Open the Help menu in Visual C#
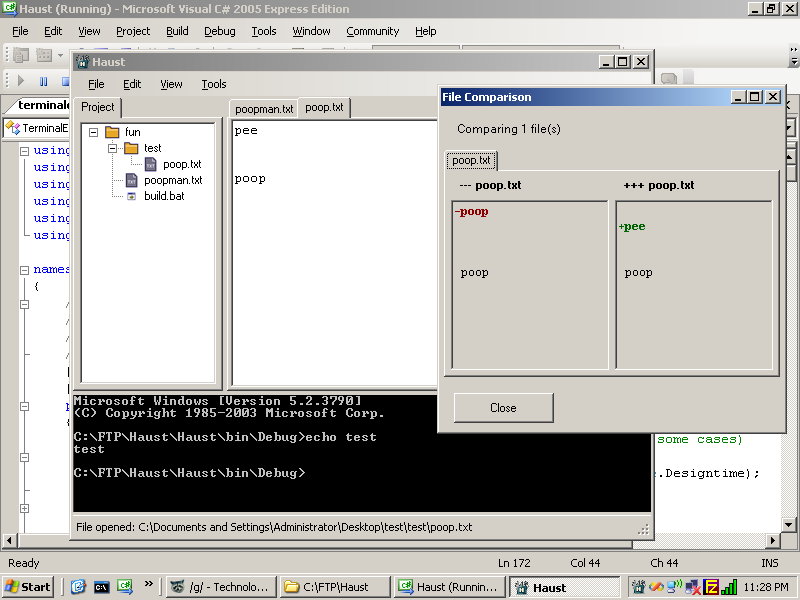This screenshot has height=600, width=800. click(426, 31)
